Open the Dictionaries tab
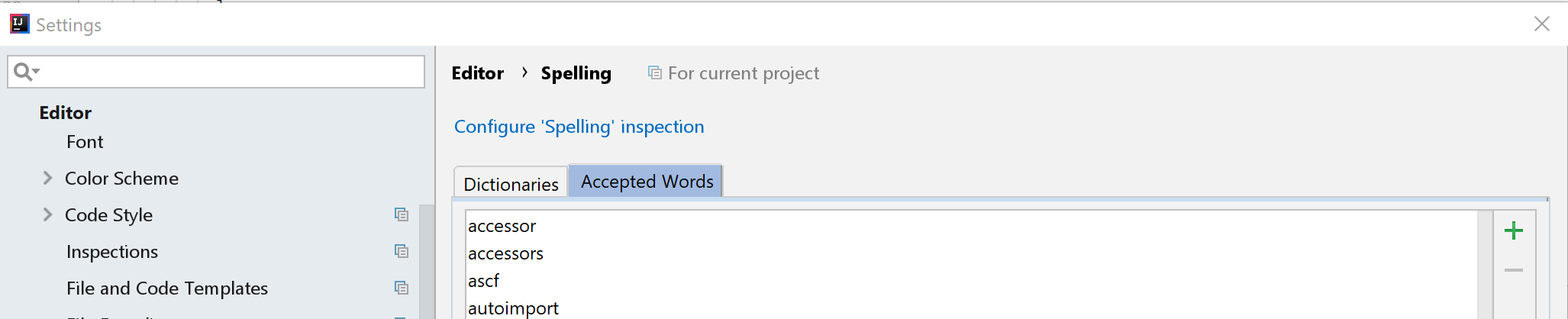1568x319 pixels. coord(511,184)
